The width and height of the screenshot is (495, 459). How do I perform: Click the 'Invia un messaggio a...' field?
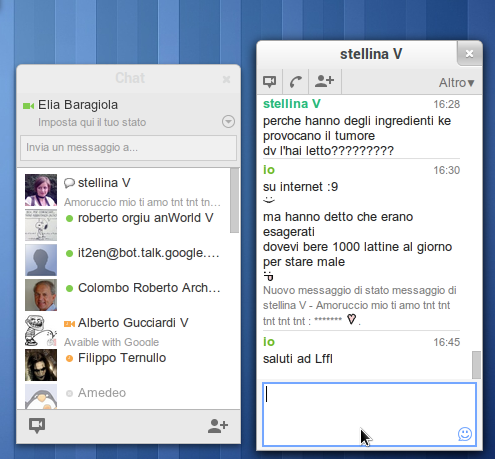tap(128, 147)
